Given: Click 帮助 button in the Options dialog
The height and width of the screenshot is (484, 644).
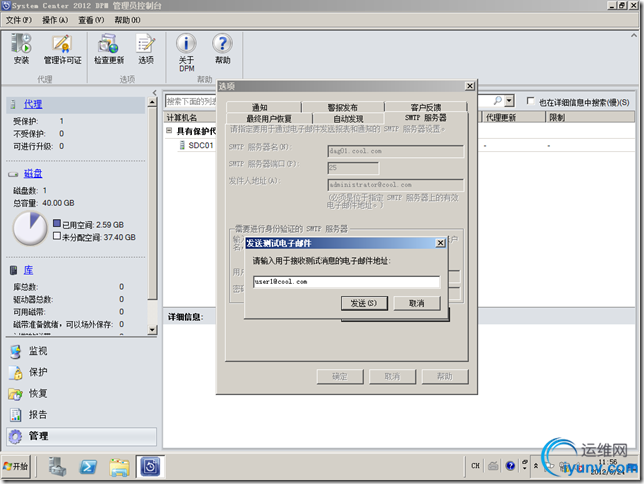Looking at the screenshot, I should (x=445, y=376).
